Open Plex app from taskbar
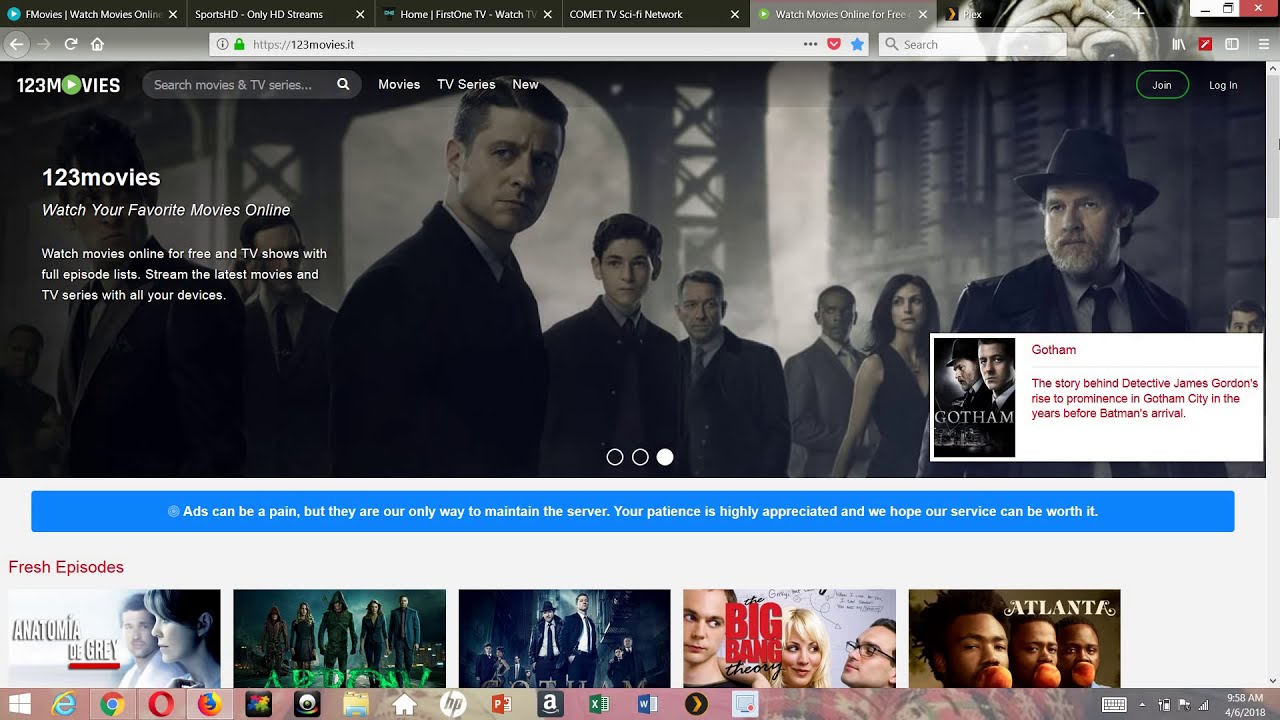 697,704
